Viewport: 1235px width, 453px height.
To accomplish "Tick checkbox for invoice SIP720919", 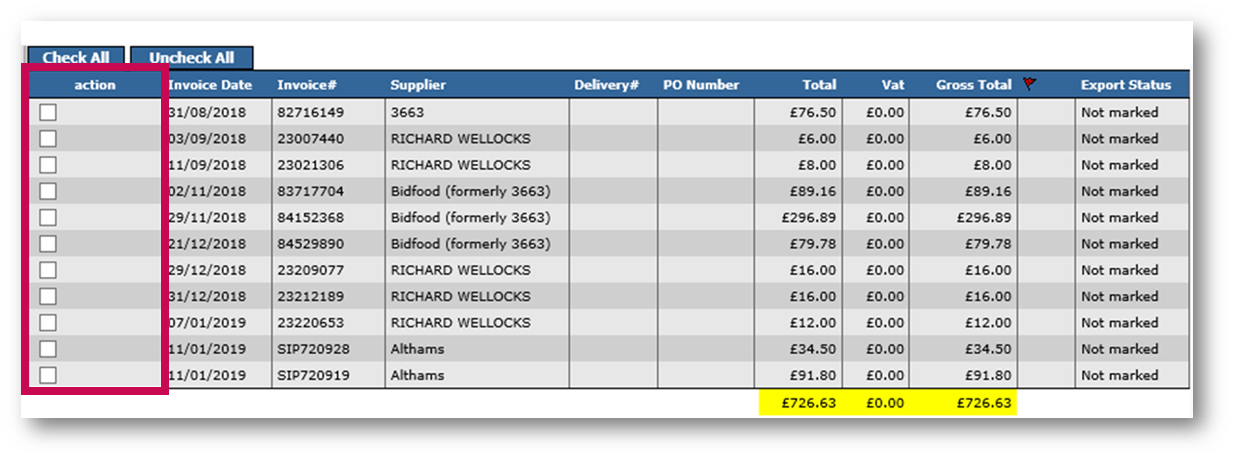I will pos(48,375).
